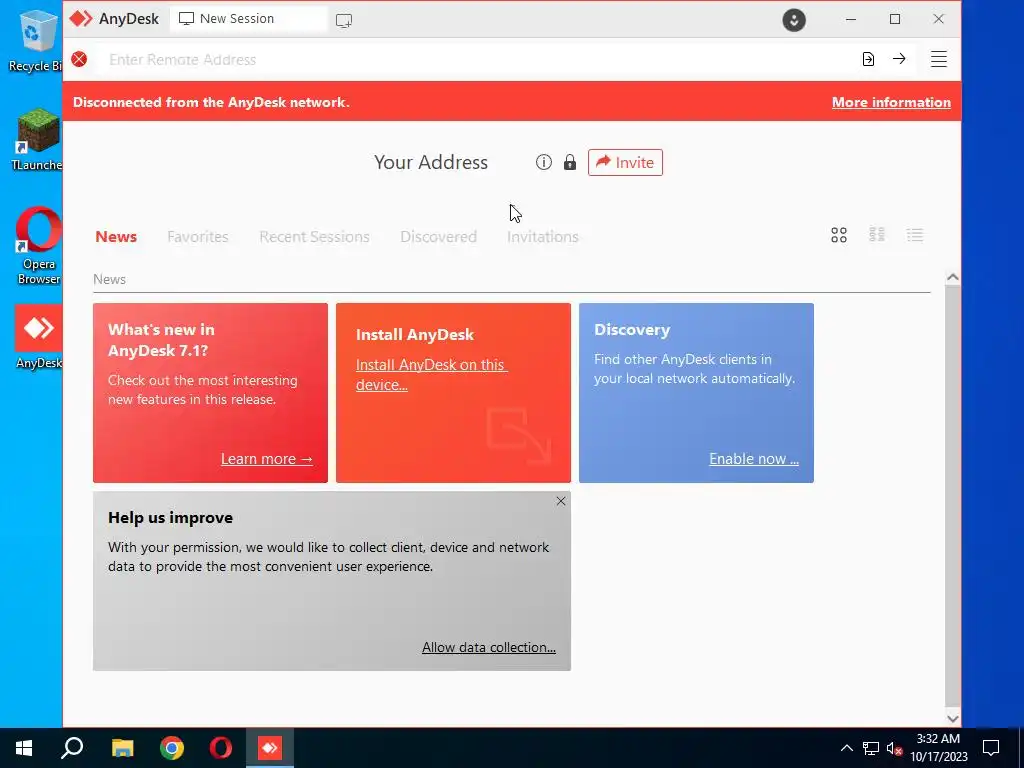Click Enable now link on Discovery card
1024x768 pixels.
pyautogui.click(x=754, y=459)
